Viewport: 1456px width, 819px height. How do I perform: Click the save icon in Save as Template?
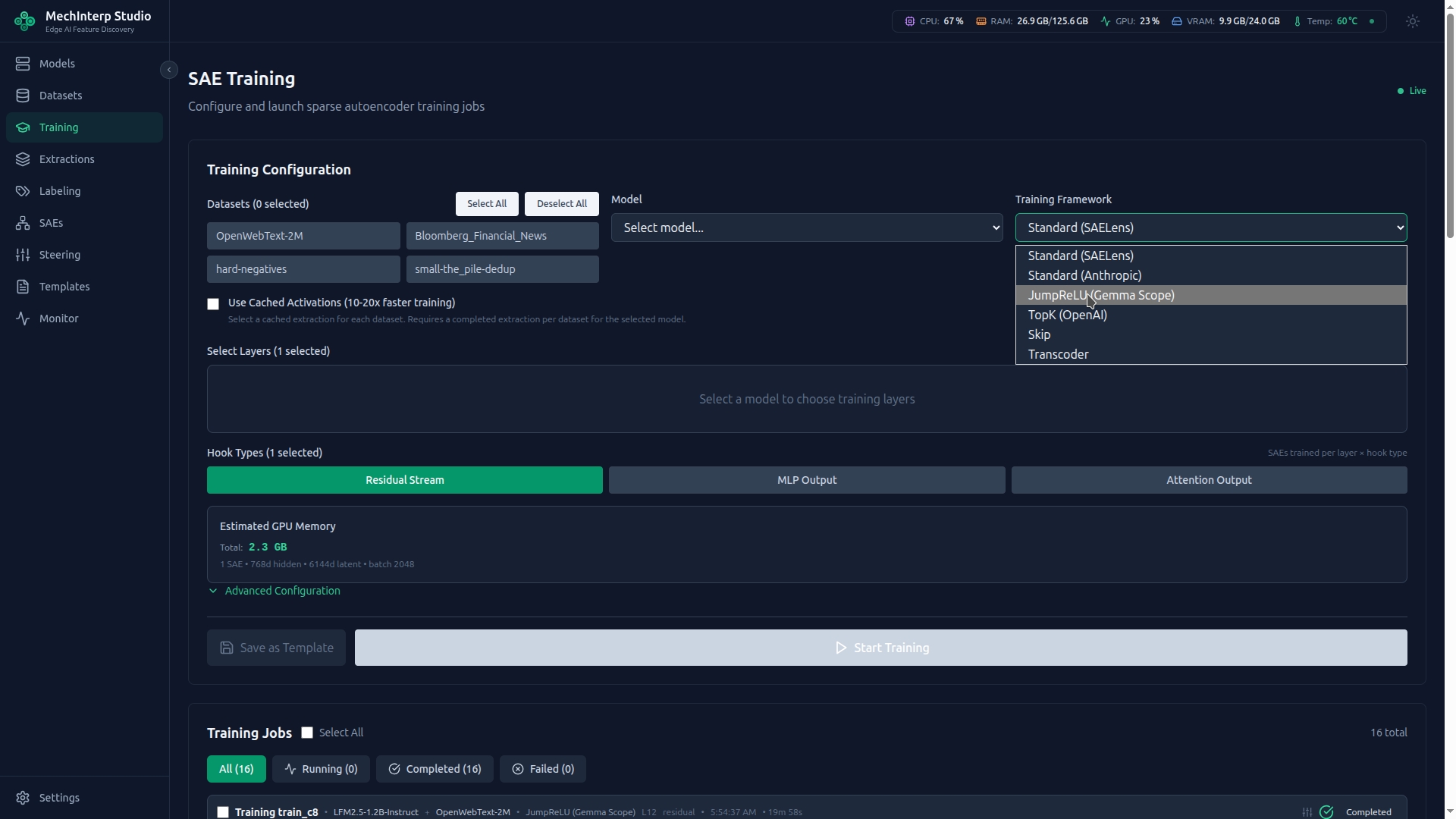click(x=227, y=648)
